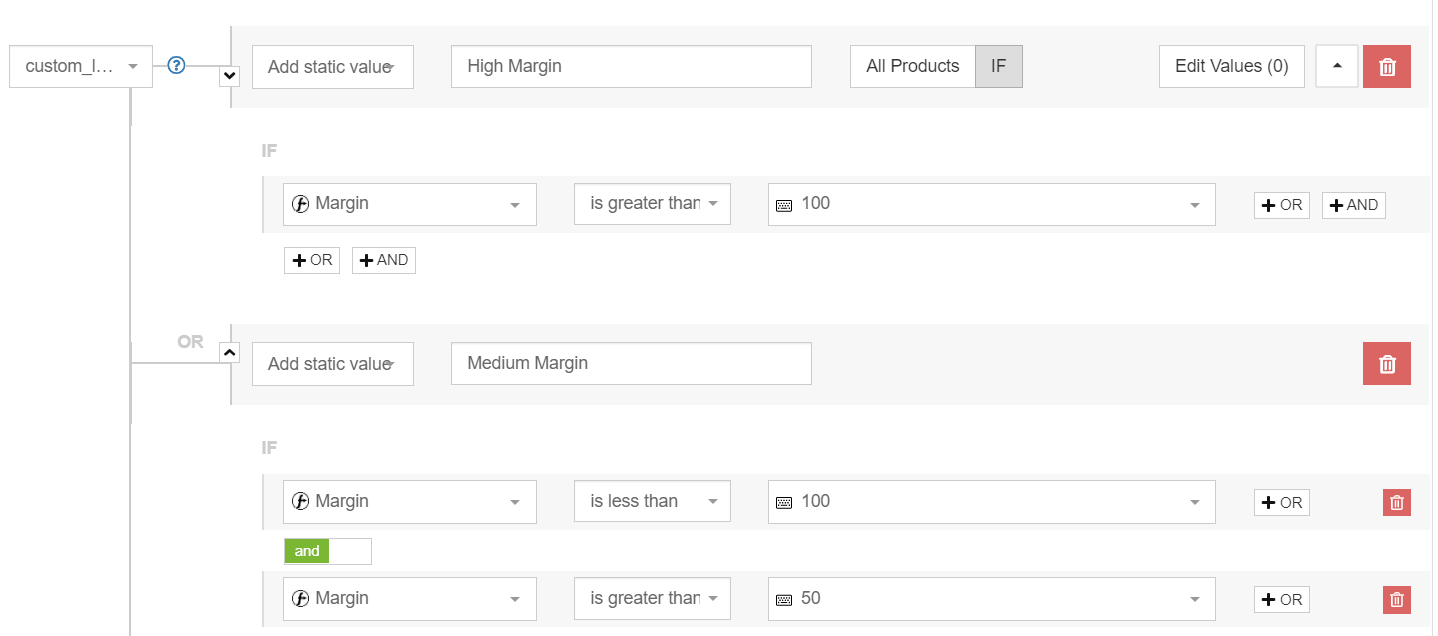Change the operator dropdown in the value 50 row
The height and width of the screenshot is (636, 1438).
tap(652, 599)
